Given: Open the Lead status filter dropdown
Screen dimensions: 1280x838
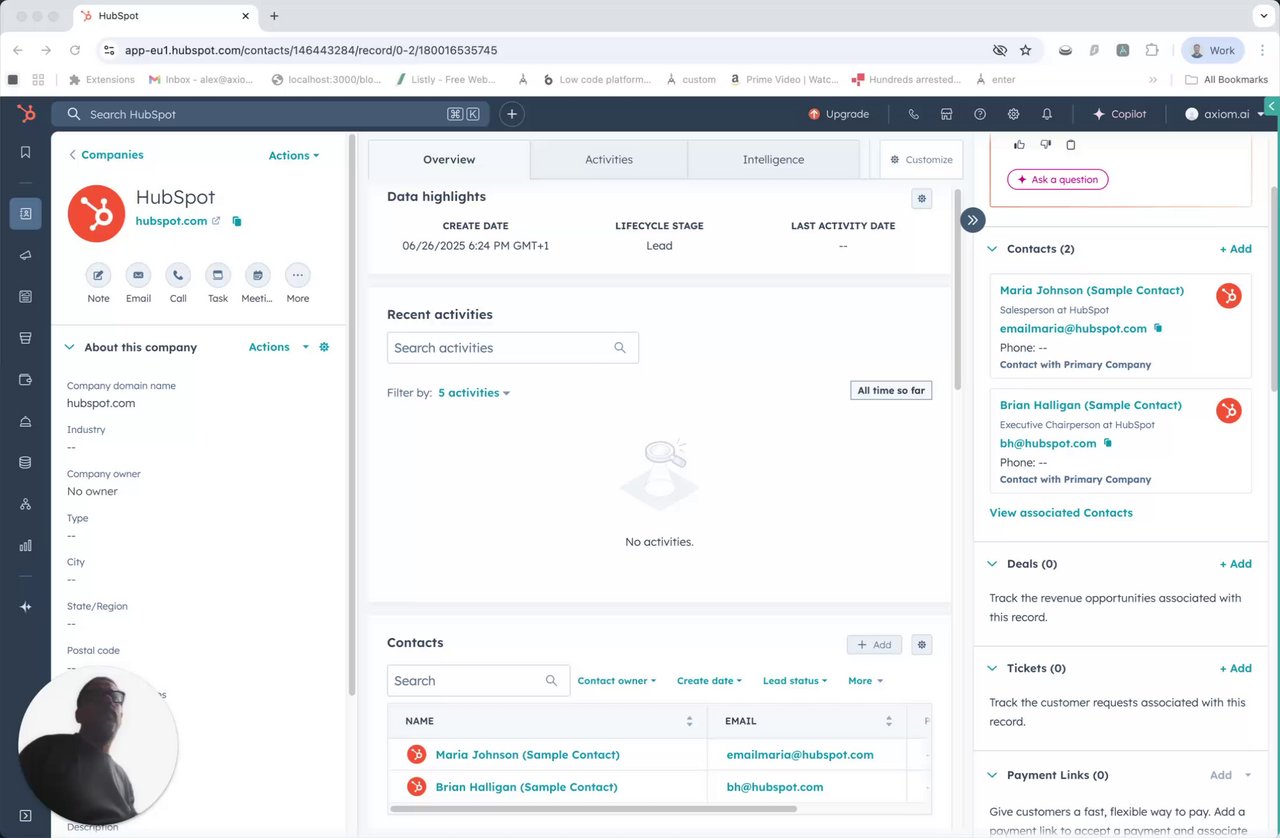Looking at the screenshot, I should (x=795, y=681).
